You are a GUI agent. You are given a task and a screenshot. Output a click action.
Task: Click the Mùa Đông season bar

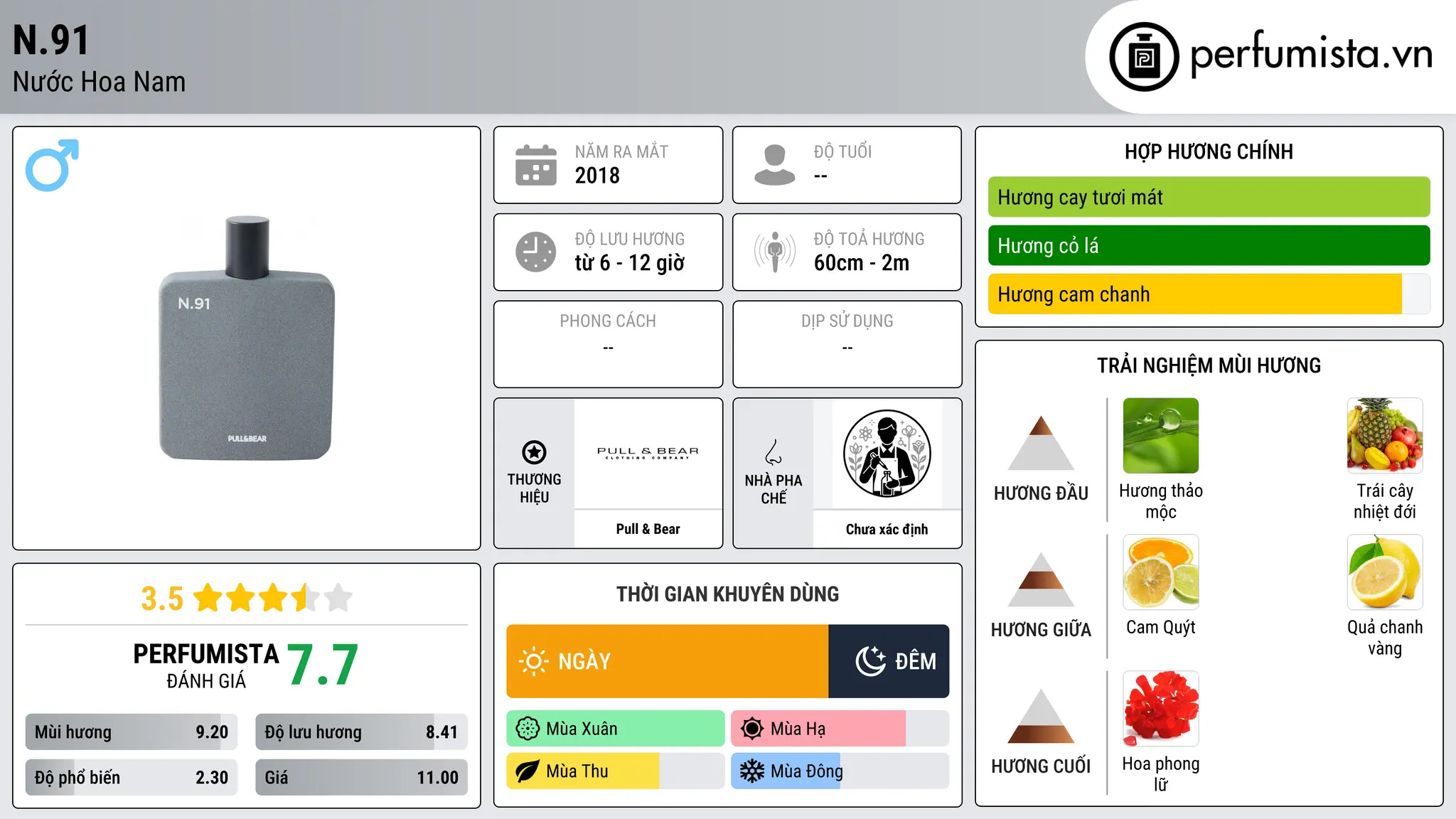tap(840, 771)
